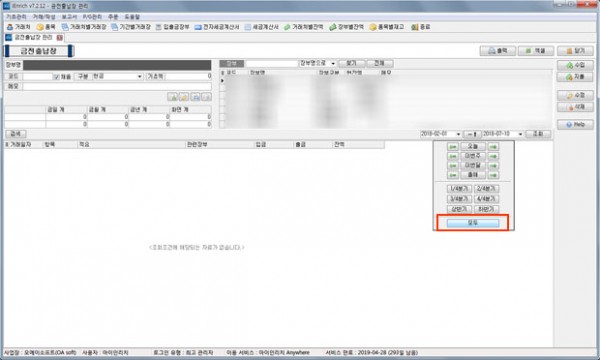
Task: Open the 기초관리 menu
Action: [x=16, y=17]
